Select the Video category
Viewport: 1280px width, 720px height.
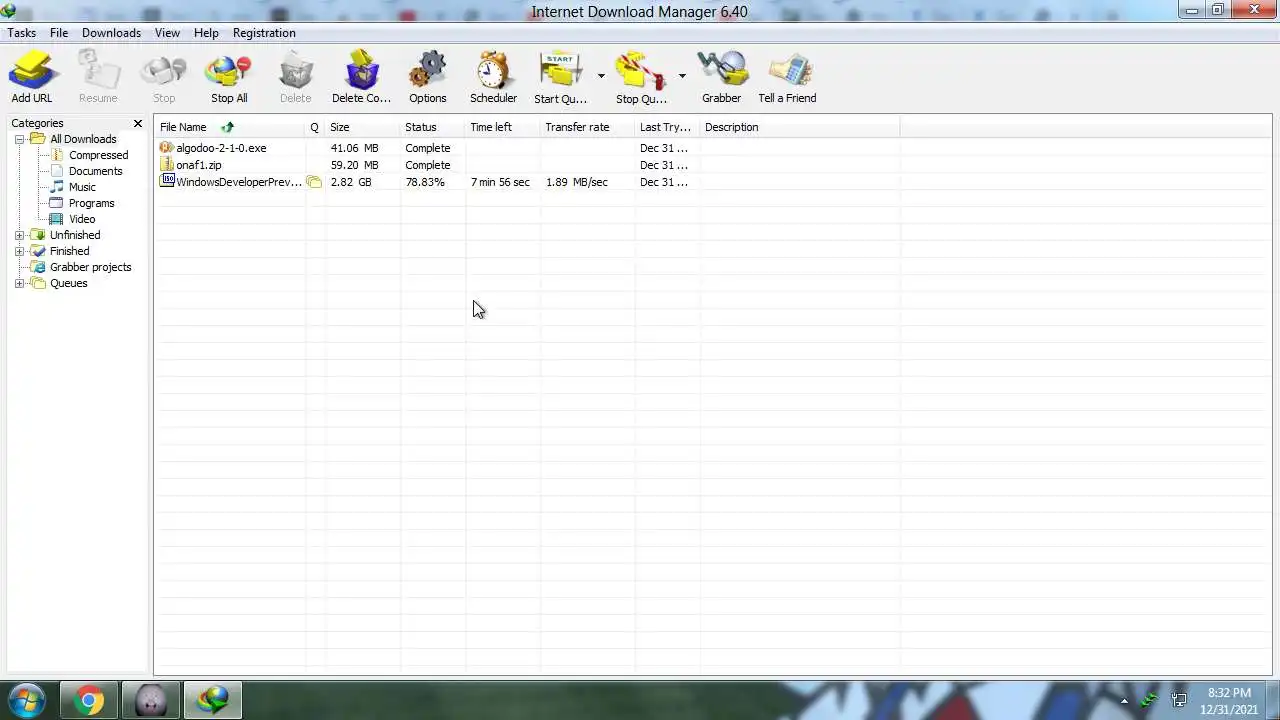click(x=82, y=219)
